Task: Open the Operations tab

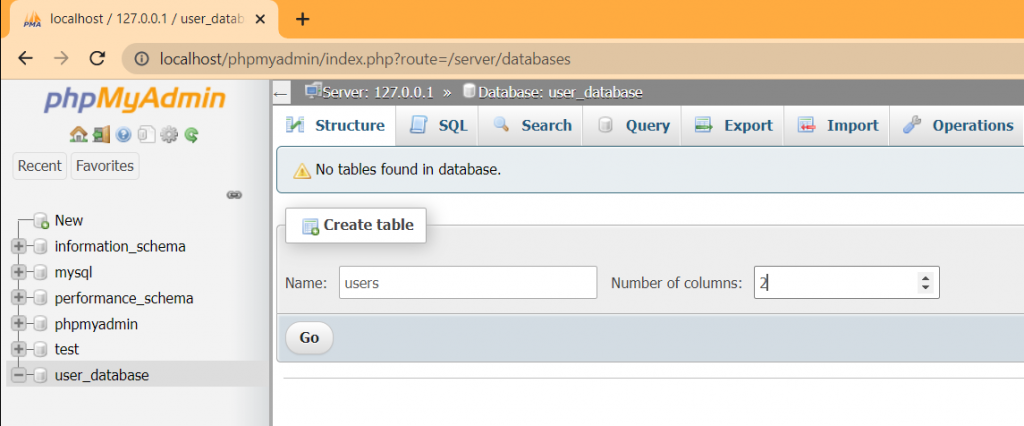Action: pos(958,125)
